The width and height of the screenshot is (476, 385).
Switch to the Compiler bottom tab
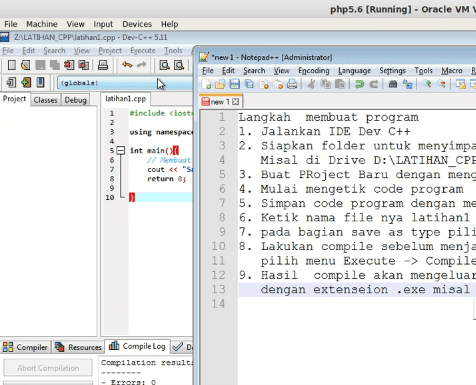(25, 347)
